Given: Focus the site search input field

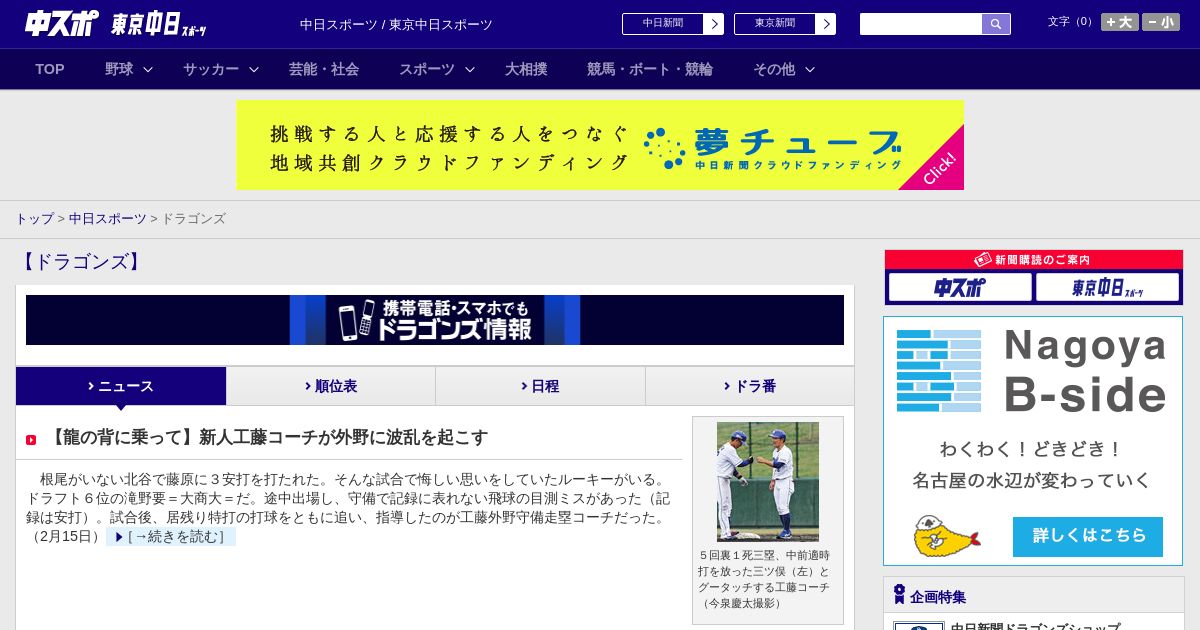Looking at the screenshot, I should click(921, 24).
